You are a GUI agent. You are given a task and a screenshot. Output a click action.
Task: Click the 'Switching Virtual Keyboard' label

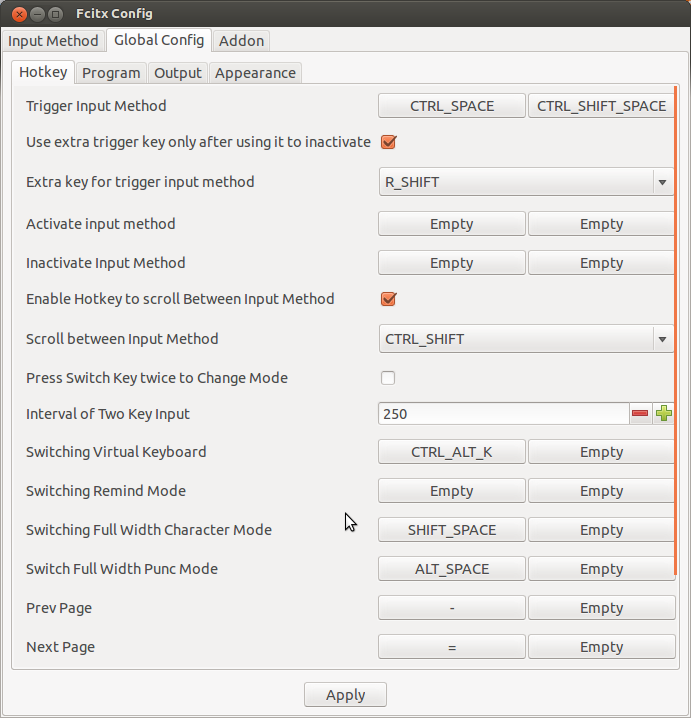click(116, 452)
